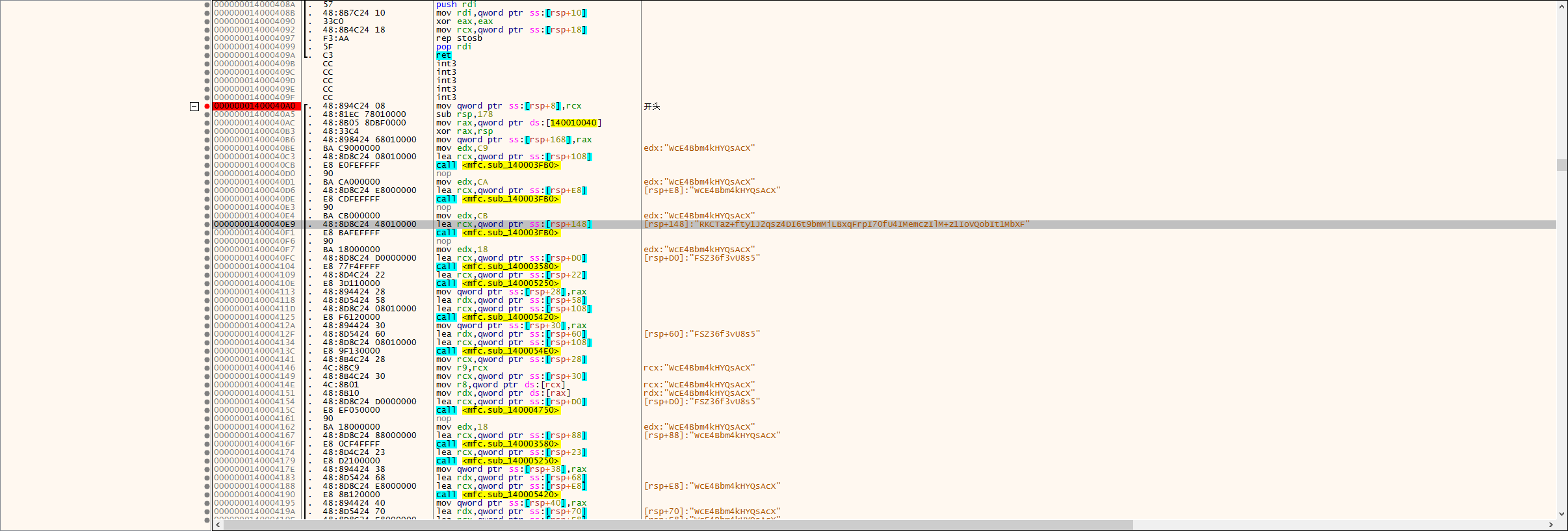Select the [rsp+148] "RKCTaz..." string comment

point(836,224)
